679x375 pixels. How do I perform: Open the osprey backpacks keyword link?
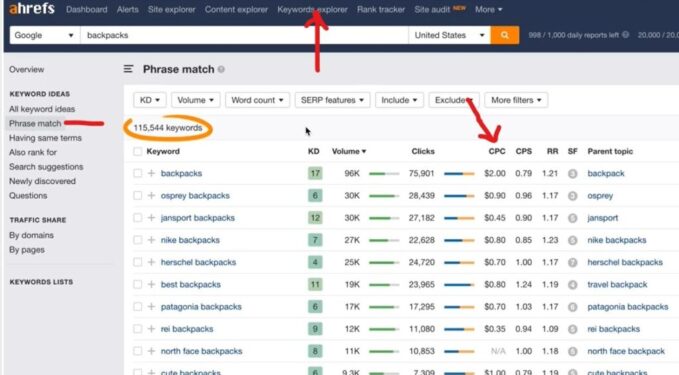pyautogui.click(x=195, y=196)
